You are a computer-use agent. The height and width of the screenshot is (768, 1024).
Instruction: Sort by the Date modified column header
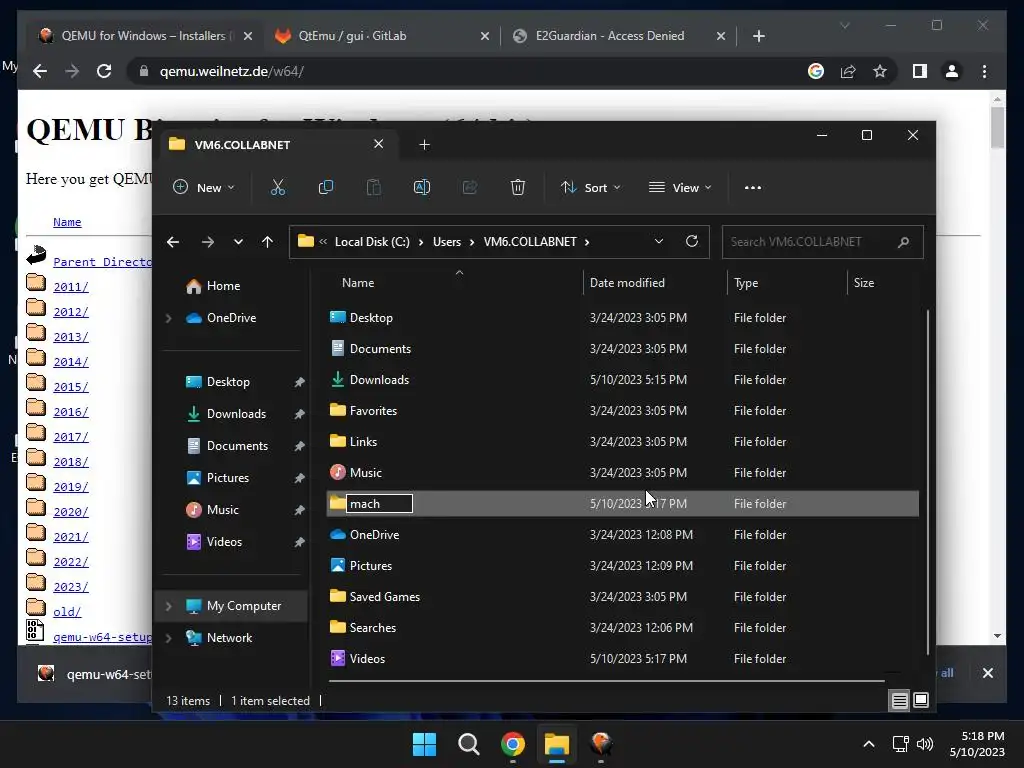pyautogui.click(x=627, y=283)
